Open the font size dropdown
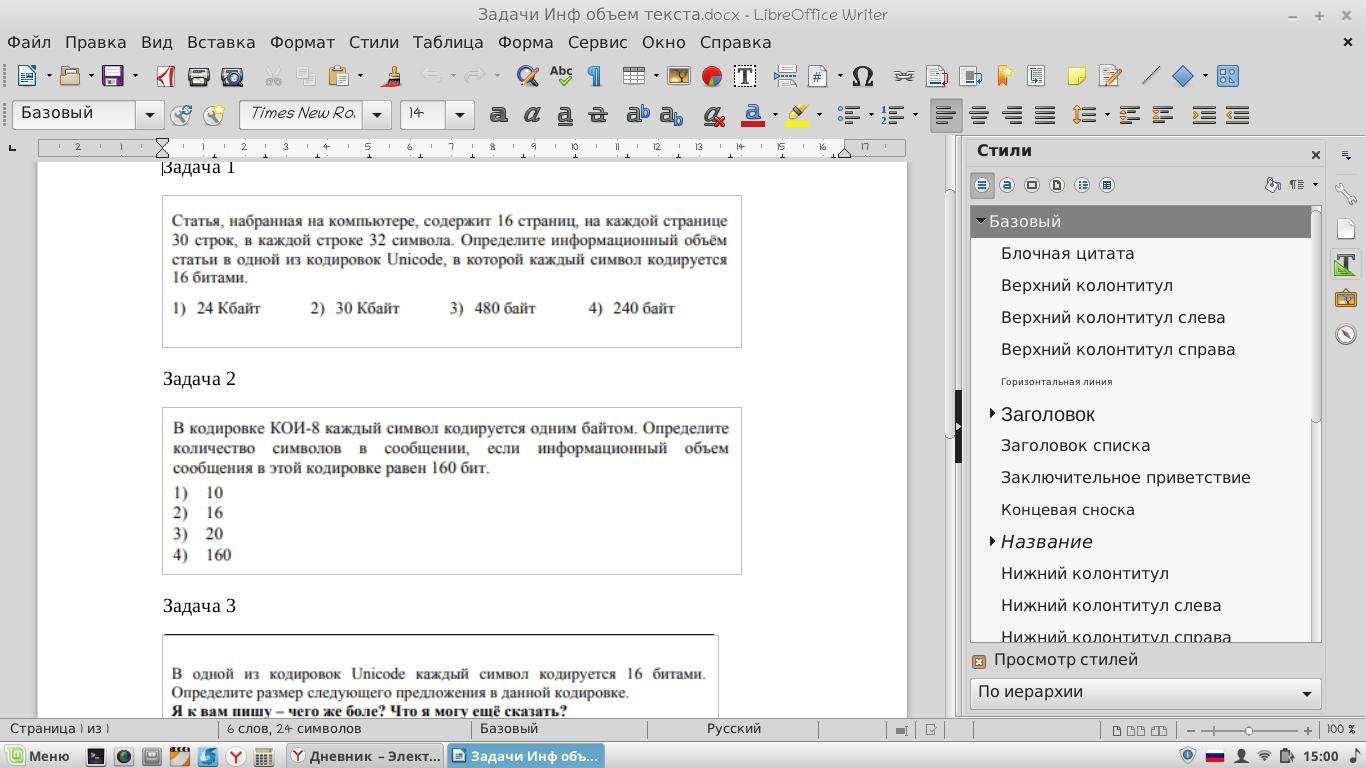1366x768 pixels. [459, 115]
